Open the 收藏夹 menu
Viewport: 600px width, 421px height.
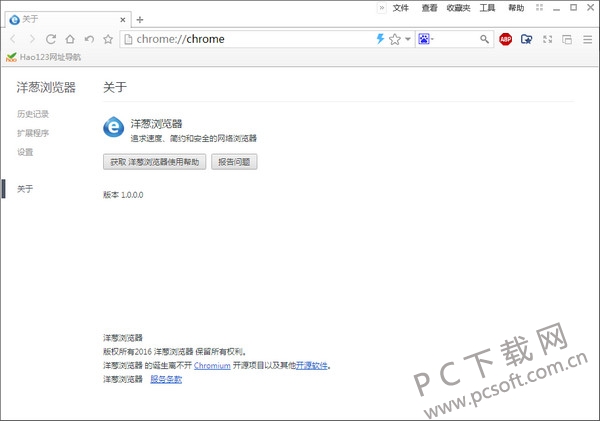click(x=458, y=8)
